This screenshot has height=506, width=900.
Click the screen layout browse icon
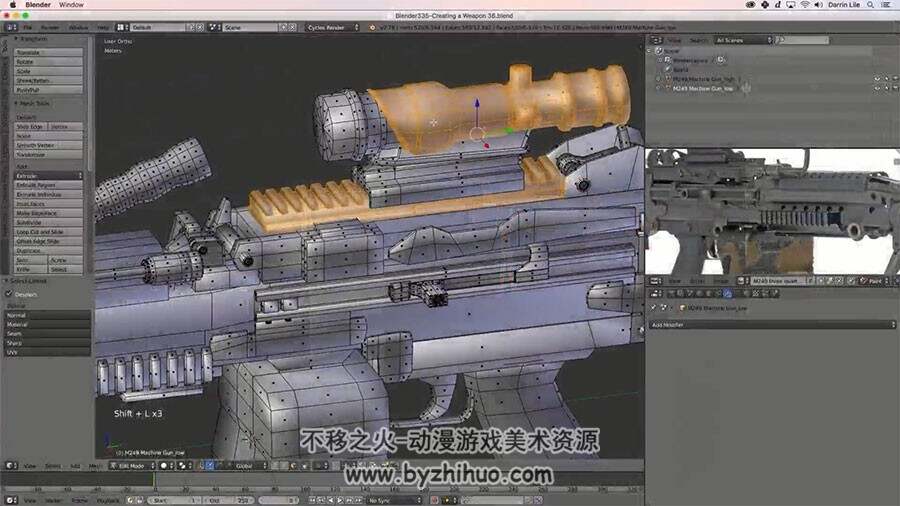[x=122, y=27]
